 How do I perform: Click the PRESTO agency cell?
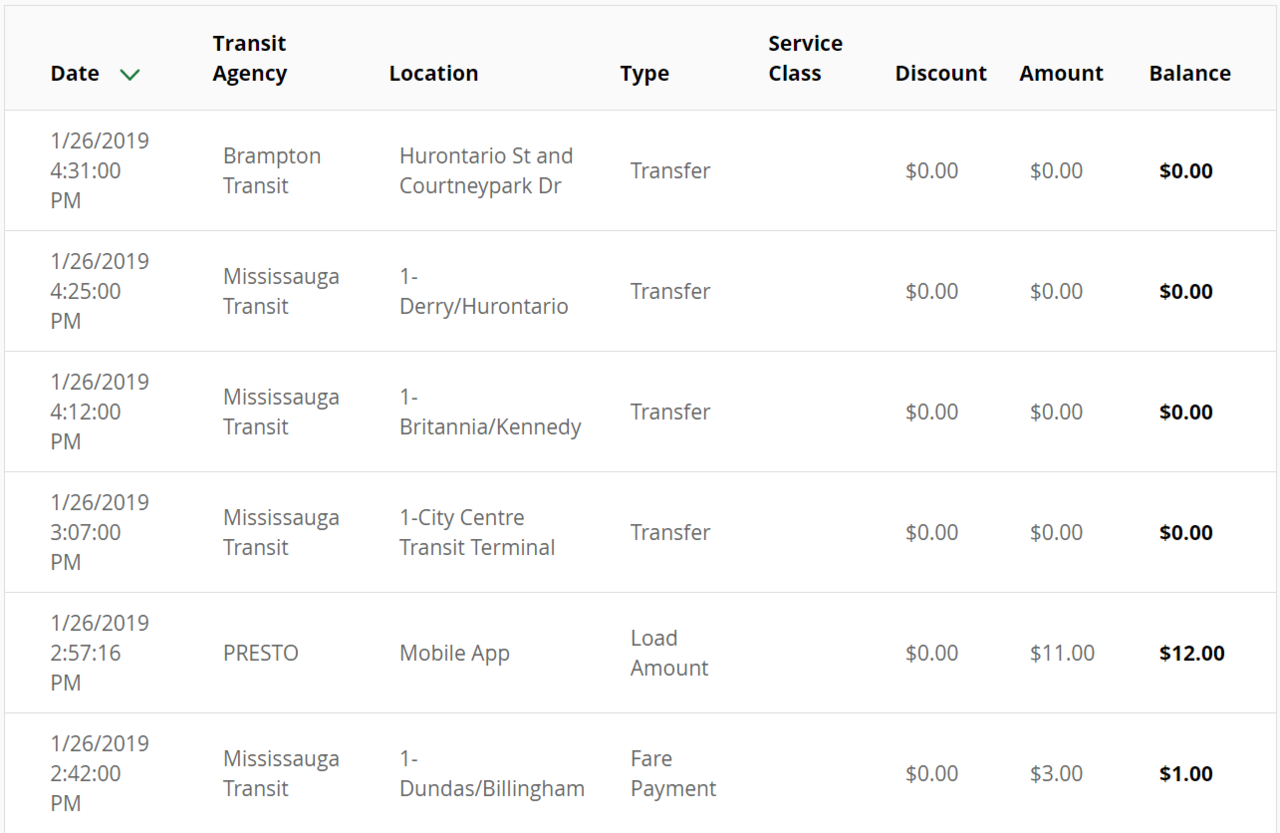coord(260,653)
